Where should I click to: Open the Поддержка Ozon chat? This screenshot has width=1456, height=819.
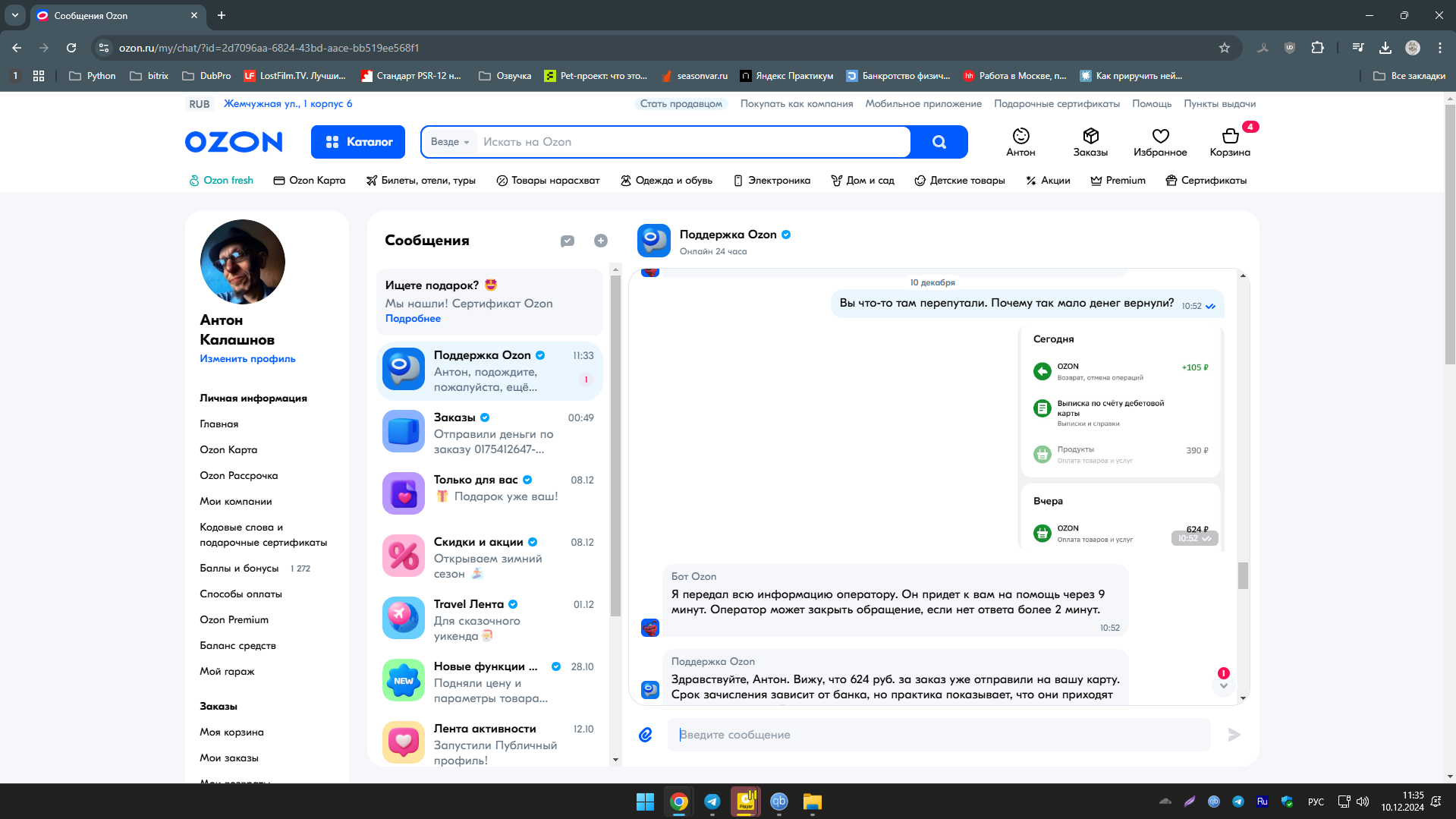(x=489, y=370)
